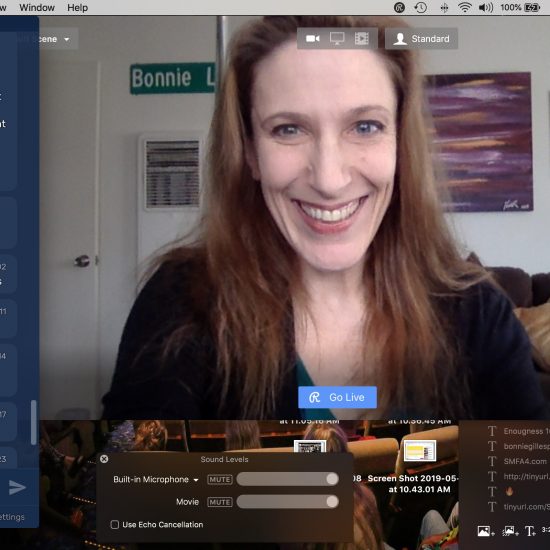Select the screen share source icon
This screenshot has height=550, width=550.
337,39
